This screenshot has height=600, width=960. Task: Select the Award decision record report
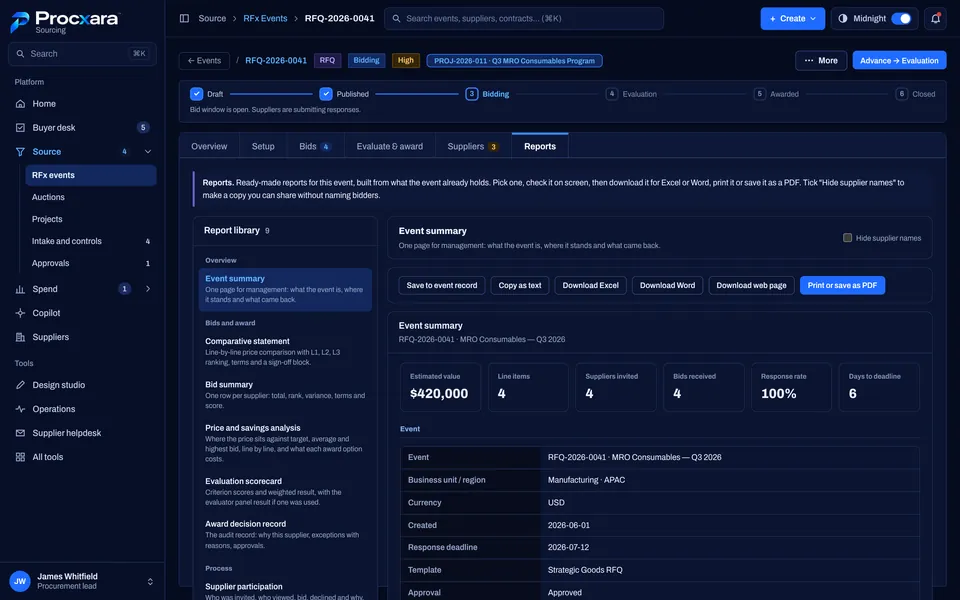285,534
